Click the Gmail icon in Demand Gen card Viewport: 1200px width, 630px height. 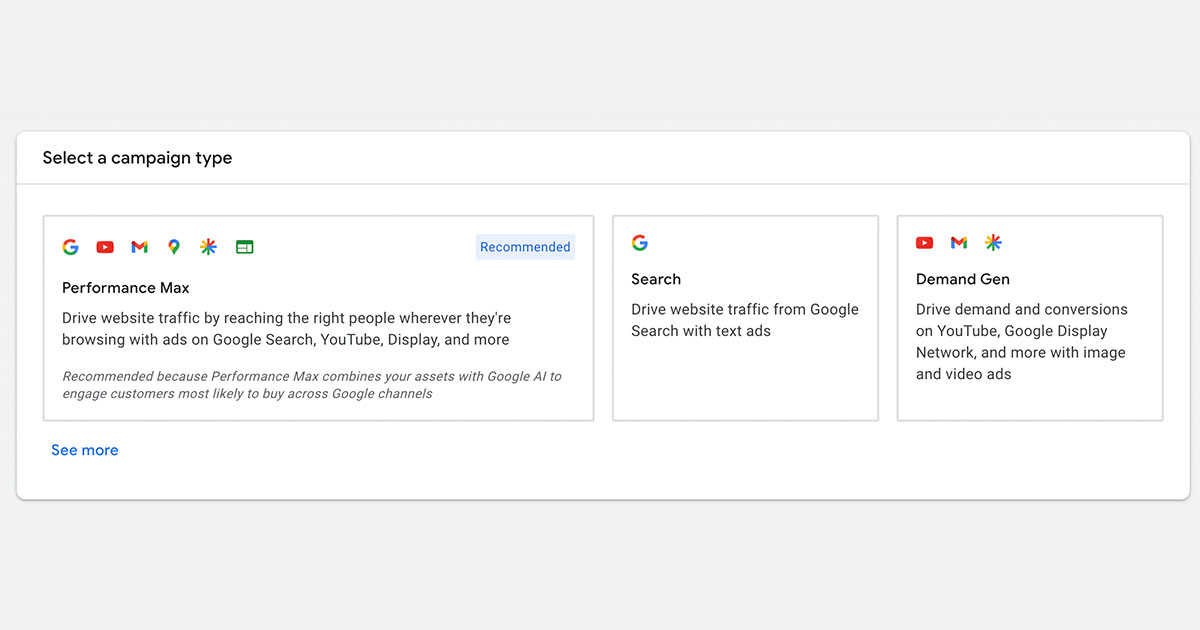(959, 242)
